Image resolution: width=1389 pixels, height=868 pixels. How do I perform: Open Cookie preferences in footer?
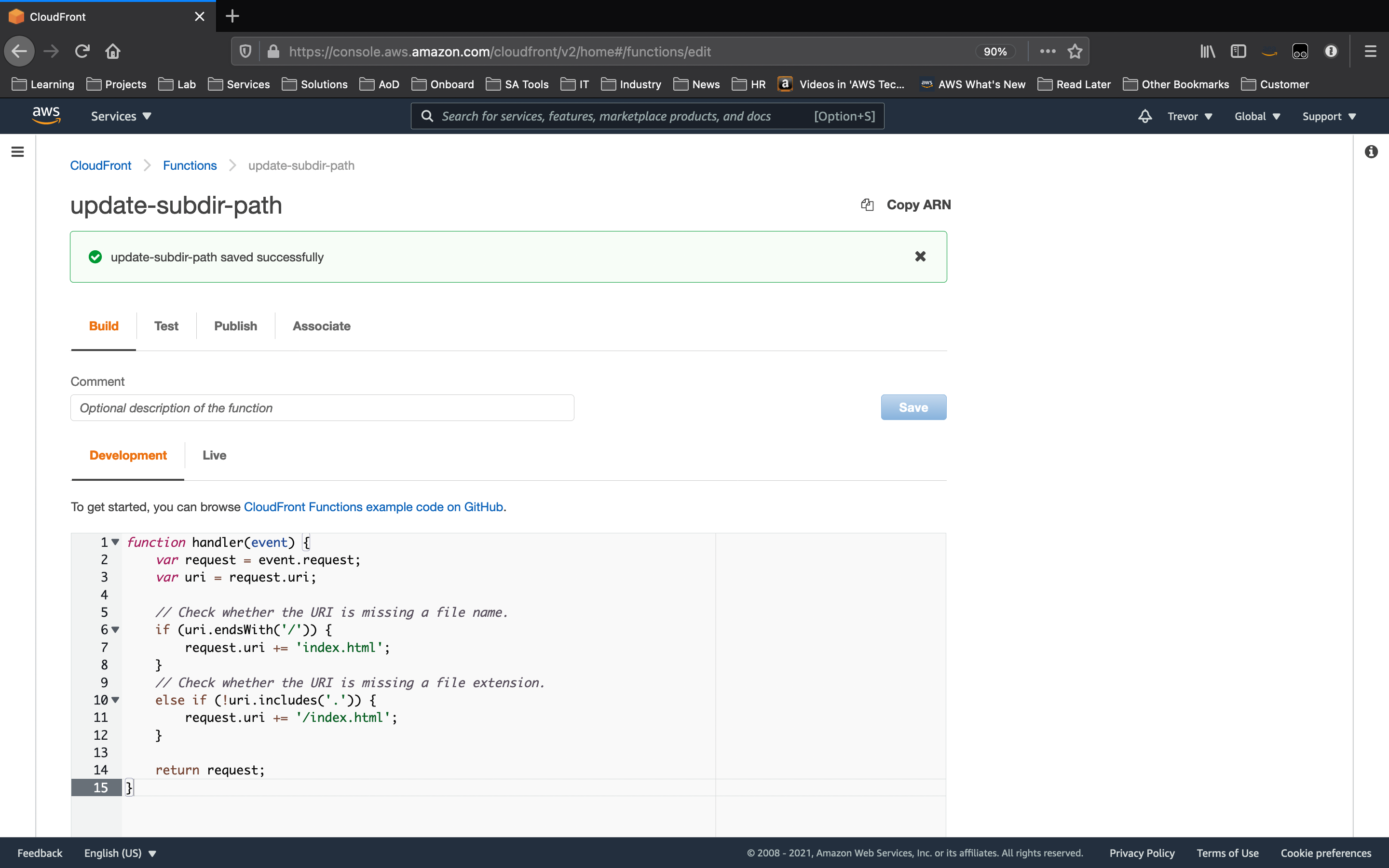click(x=1325, y=853)
